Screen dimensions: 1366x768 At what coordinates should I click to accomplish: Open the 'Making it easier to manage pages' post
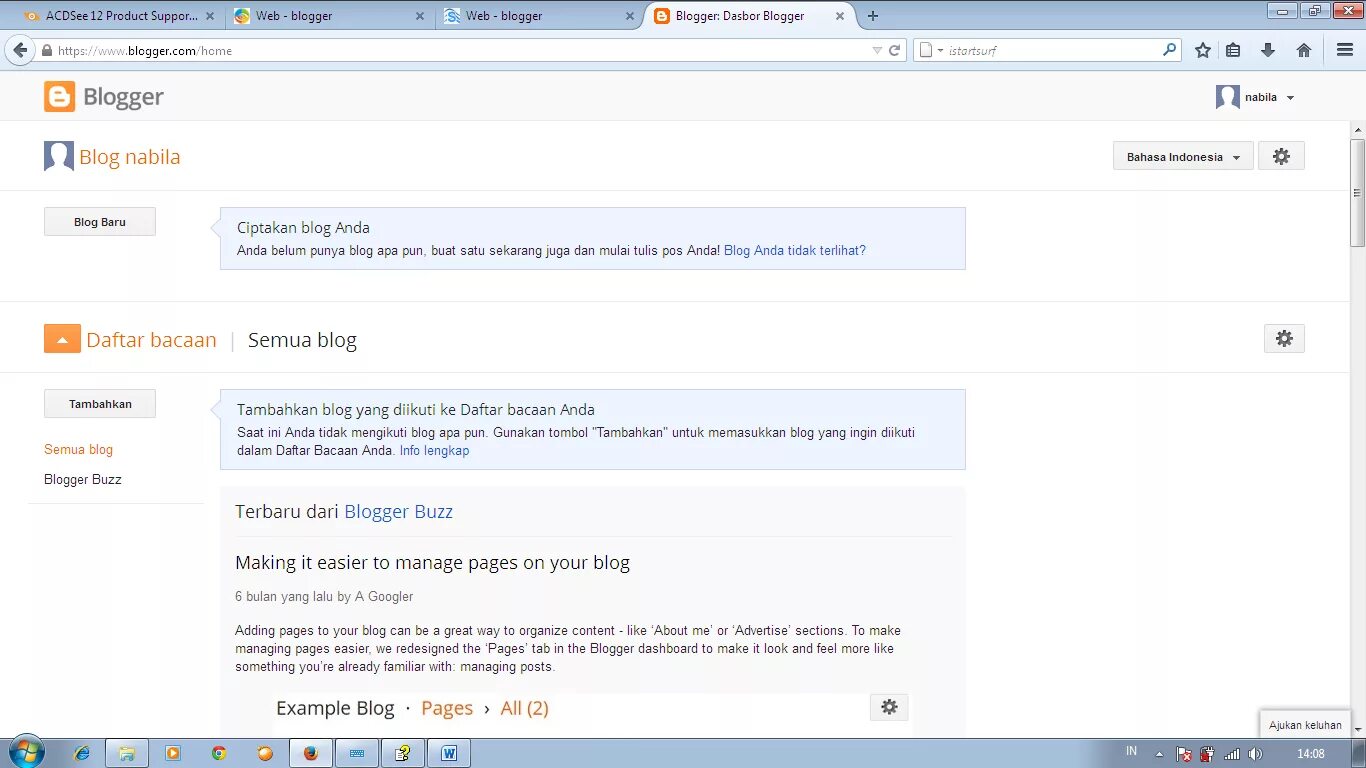432,563
